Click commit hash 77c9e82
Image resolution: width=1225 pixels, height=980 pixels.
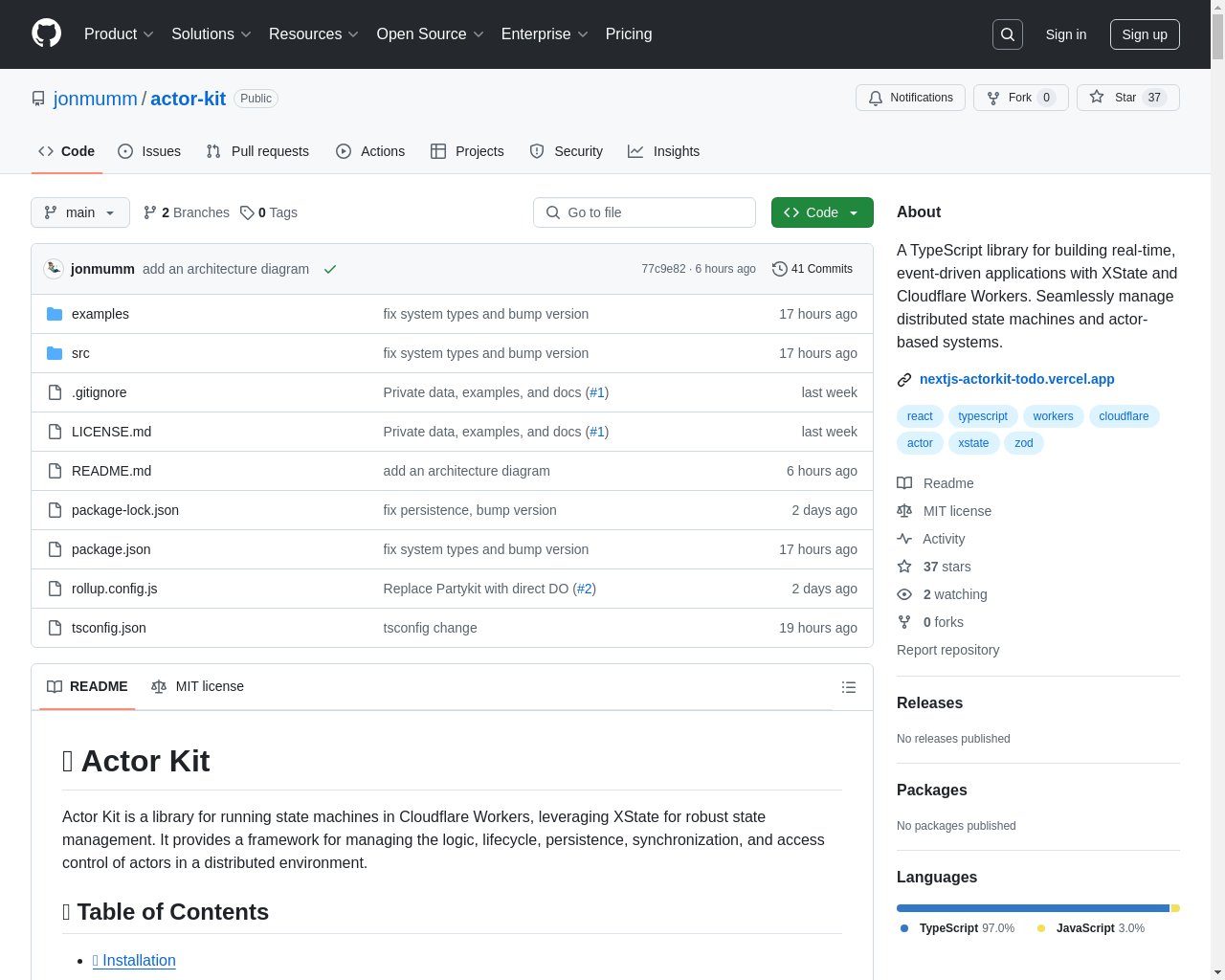[x=663, y=269]
